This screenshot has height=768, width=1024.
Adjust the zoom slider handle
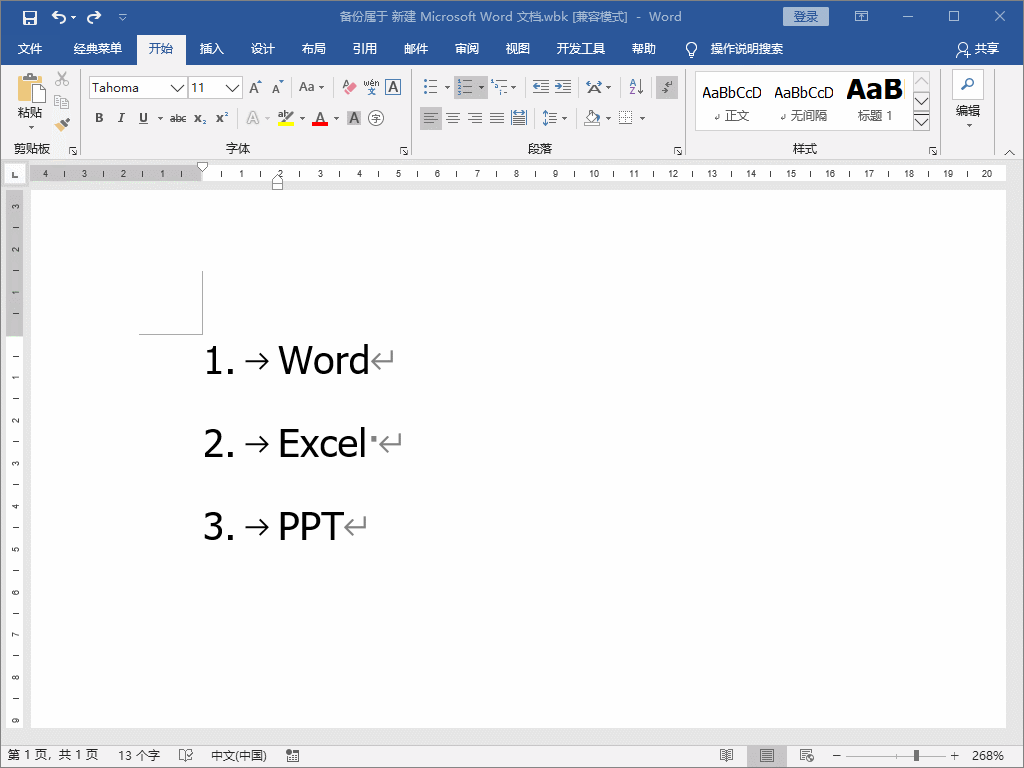(916, 756)
